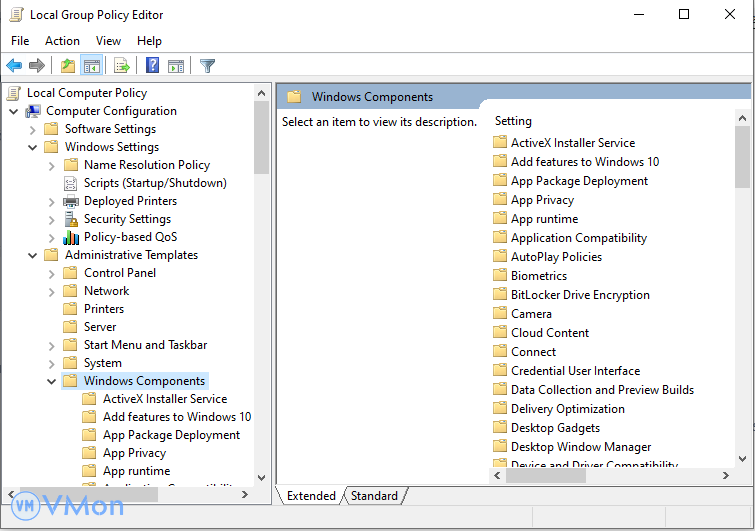Click the Export List toolbar icon
This screenshot has width=755, height=531.
point(122,66)
